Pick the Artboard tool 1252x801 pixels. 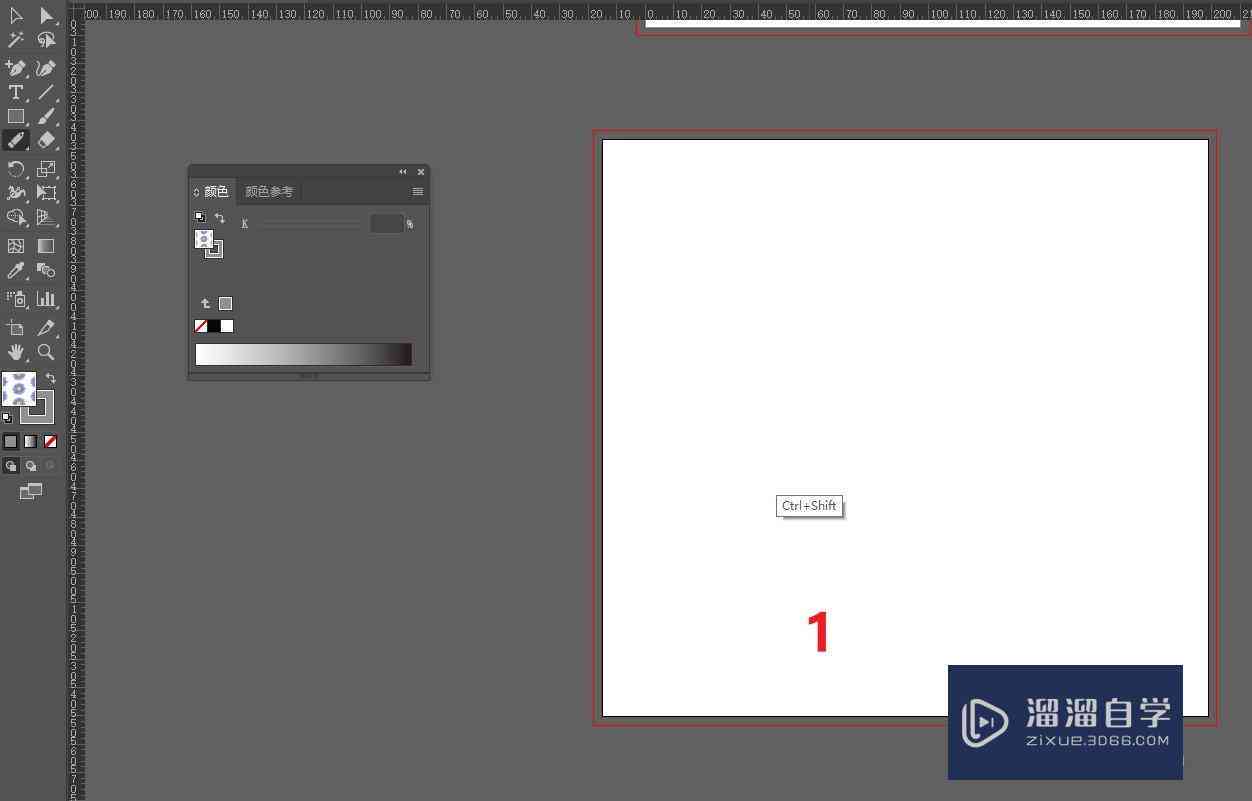point(16,327)
